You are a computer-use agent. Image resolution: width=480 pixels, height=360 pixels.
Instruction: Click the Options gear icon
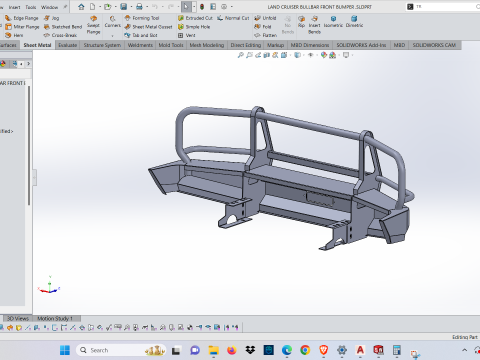[224, 7]
